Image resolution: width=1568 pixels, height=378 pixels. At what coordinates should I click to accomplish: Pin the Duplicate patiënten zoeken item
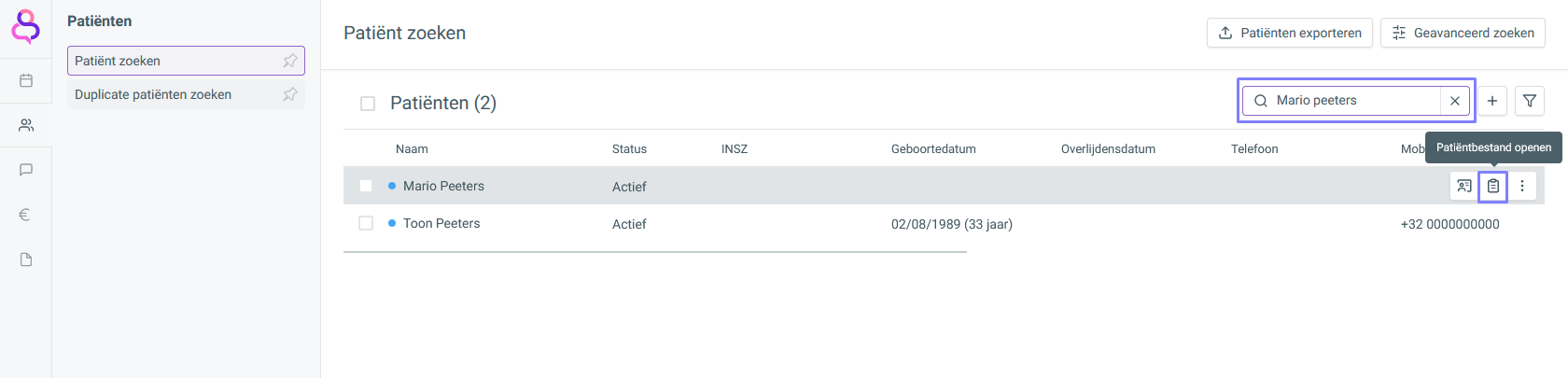pyautogui.click(x=290, y=94)
